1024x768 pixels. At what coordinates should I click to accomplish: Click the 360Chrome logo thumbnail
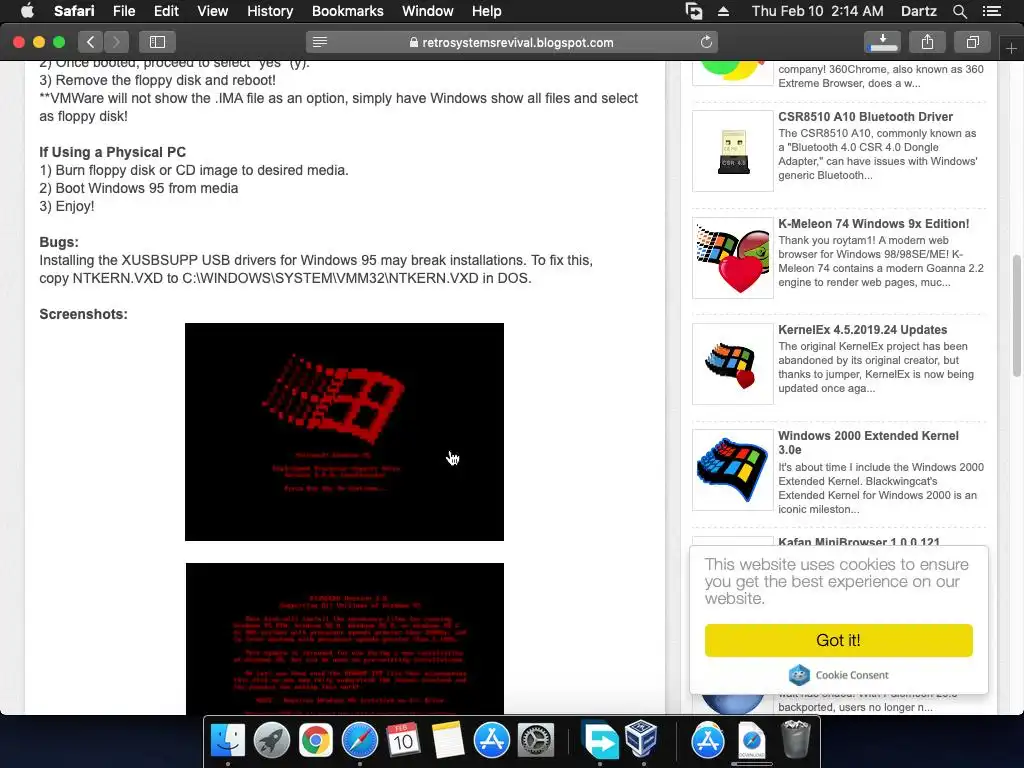733,72
